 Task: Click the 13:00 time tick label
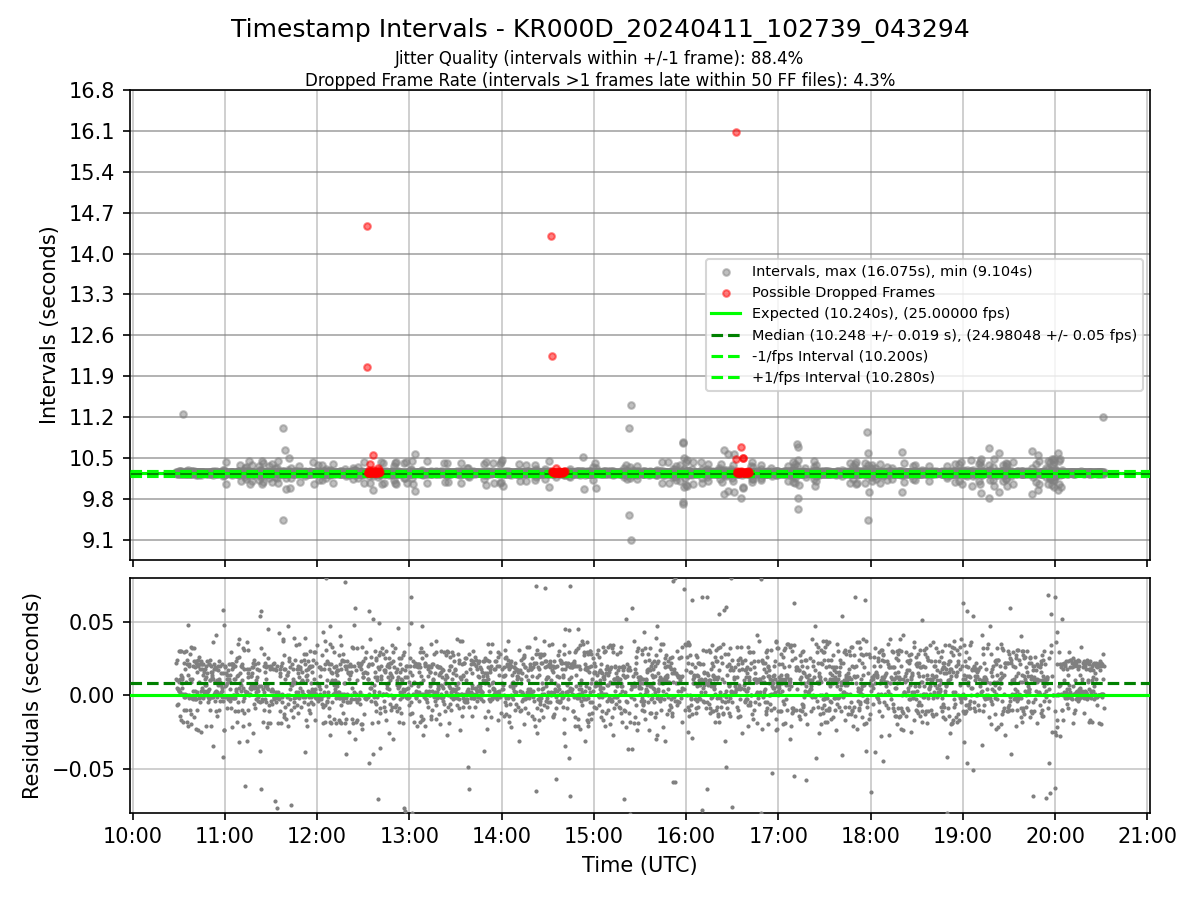[x=409, y=835]
